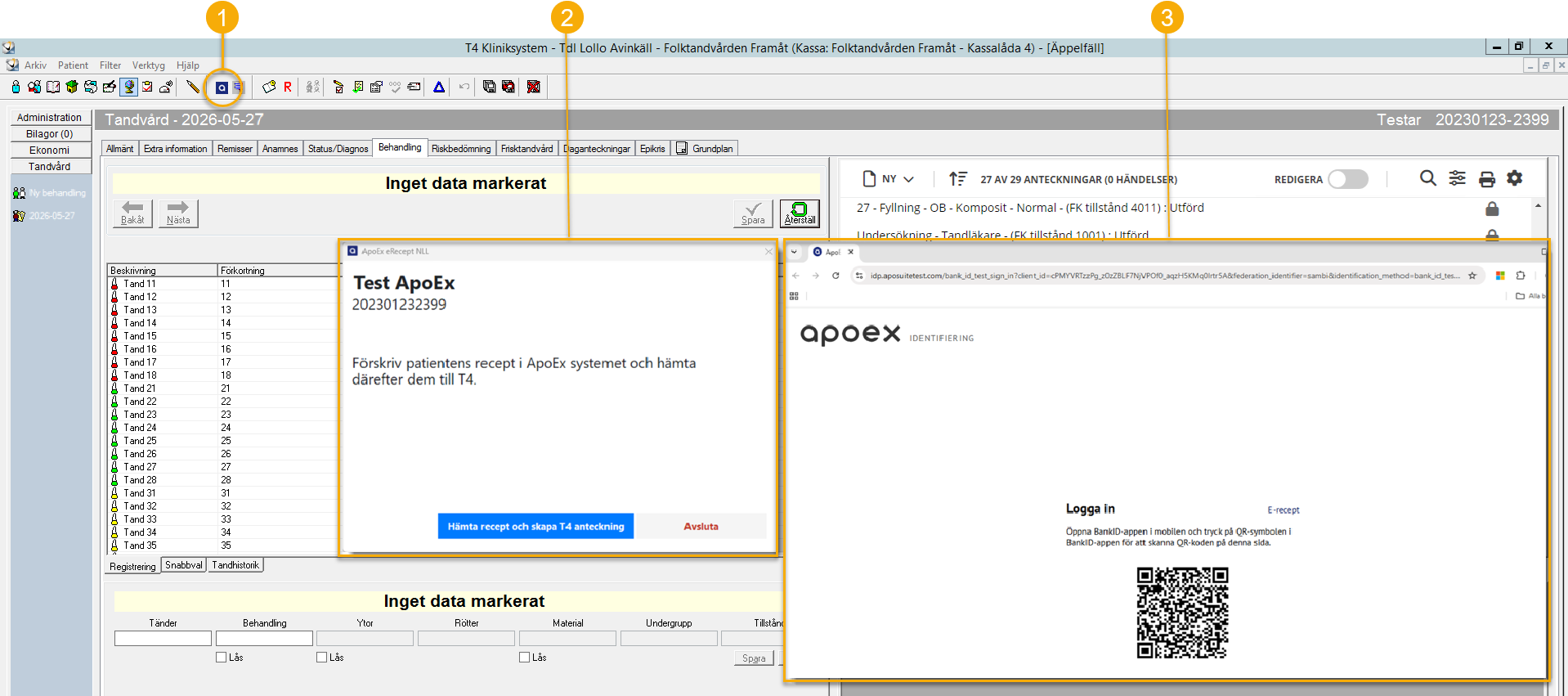Search the notes with magnifier icon
The width and height of the screenshot is (1568, 696).
pyautogui.click(x=1428, y=178)
